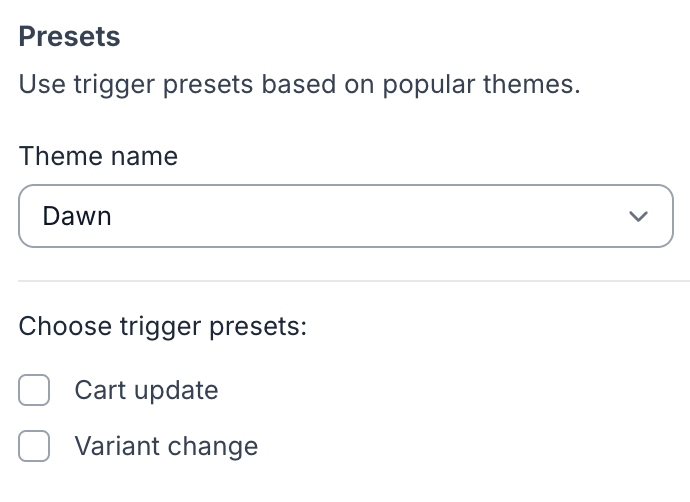The width and height of the screenshot is (690, 502).
Task: Click the Choose trigger presets label
Action: click(x=162, y=327)
